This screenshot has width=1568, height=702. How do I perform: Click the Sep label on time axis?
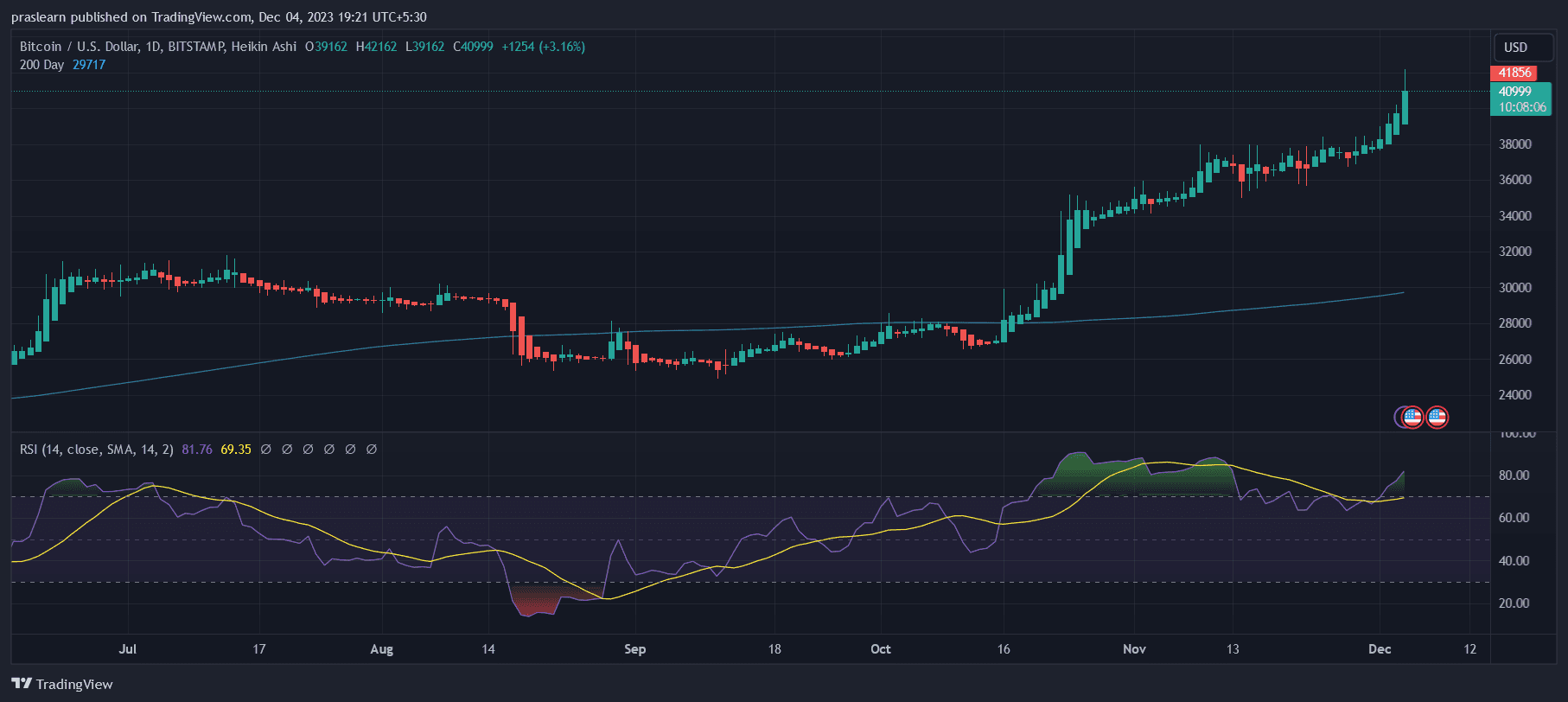tap(634, 649)
